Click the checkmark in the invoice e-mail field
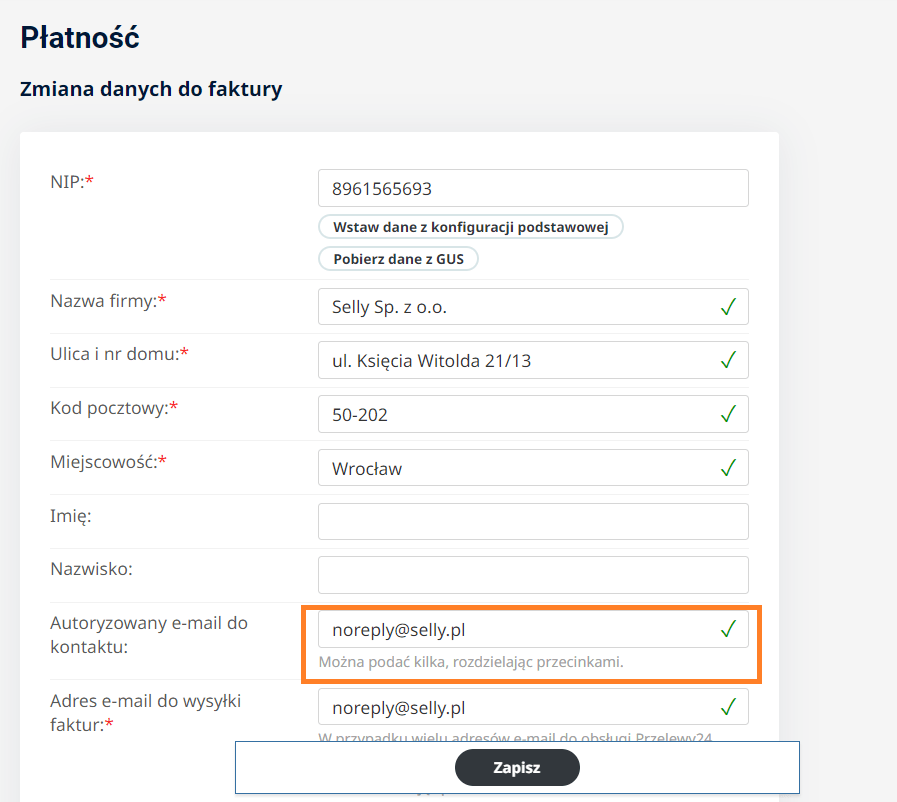Viewport: 897px width, 802px height. pyautogui.click(x=728, y=708)
